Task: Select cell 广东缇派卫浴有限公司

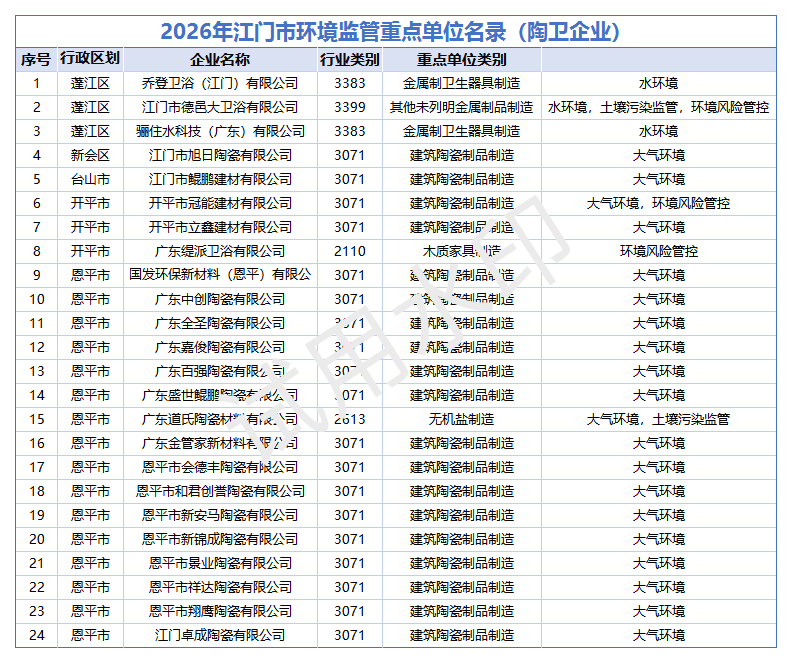Action: (220, 251)
